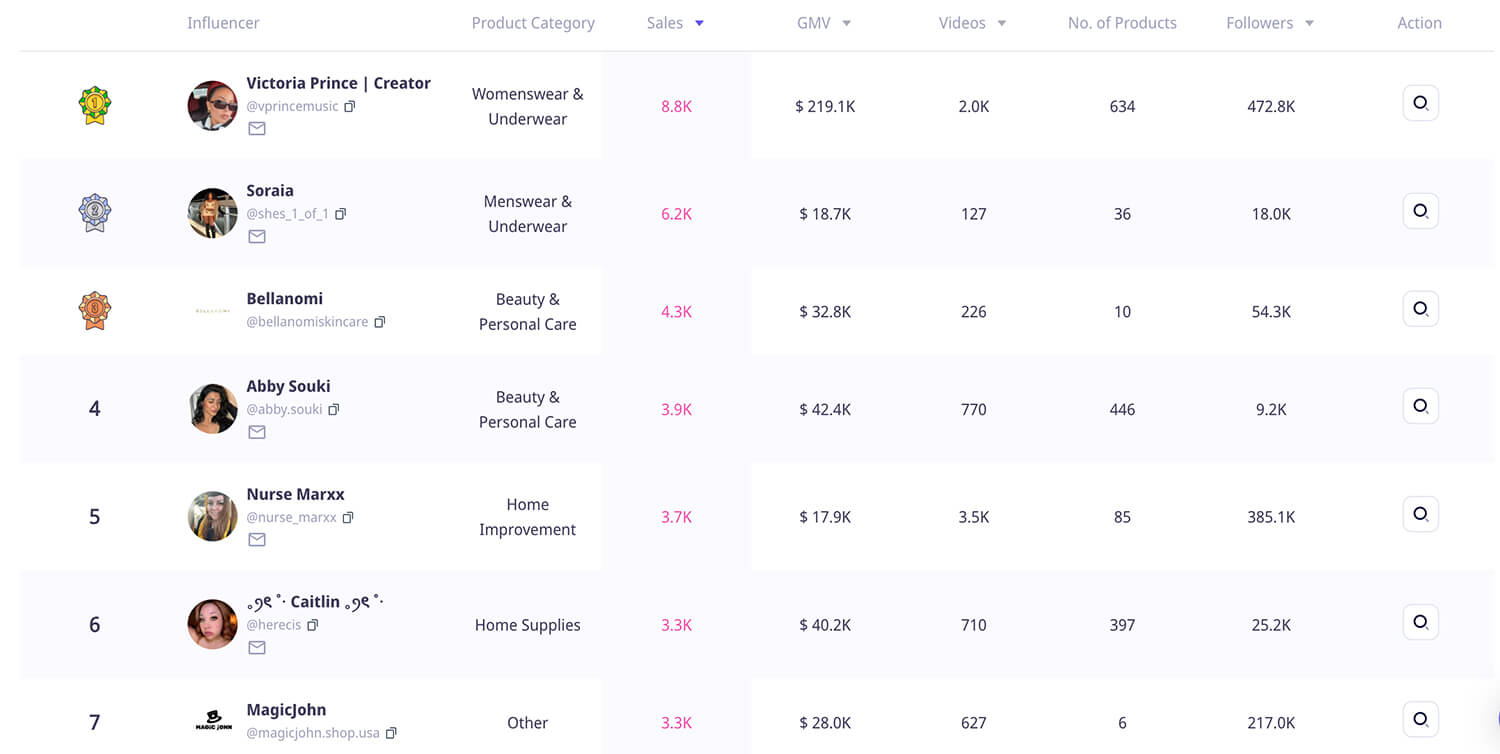Click the MagicJohn logo avatar
The height and width of the screenshot is (754, 1500).
click(x=212, y=720)
